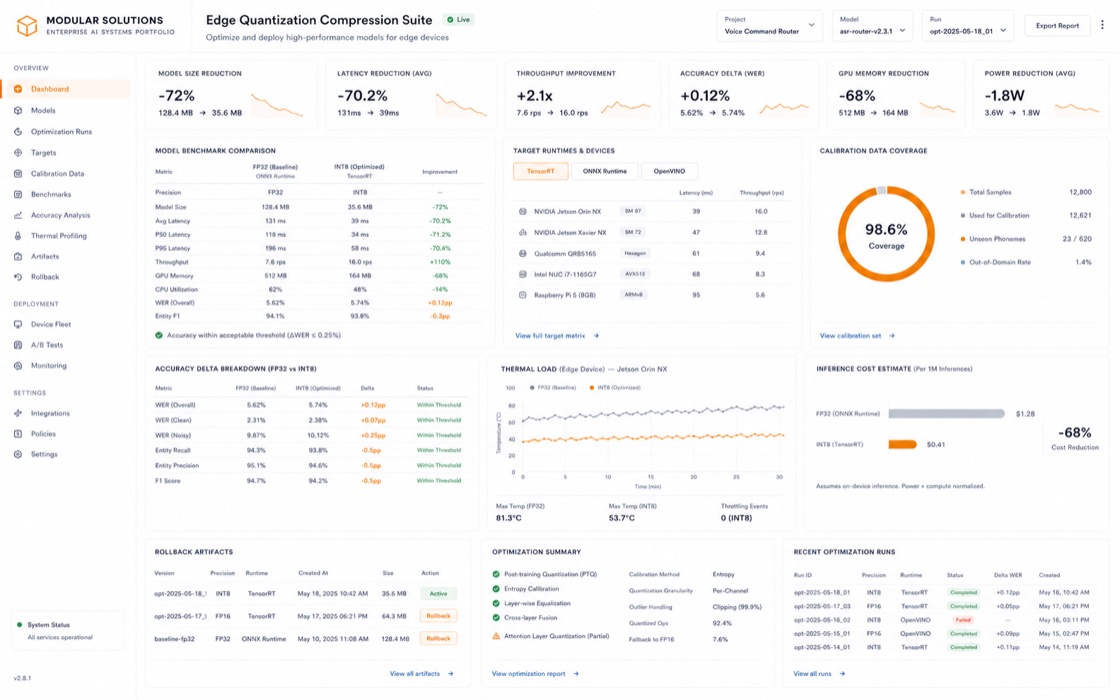Open the Dashboard sidebar icon
Image resolution: width=1120 pixels, height=700 pixels.
pyautogui.click(x=18, y=89)
